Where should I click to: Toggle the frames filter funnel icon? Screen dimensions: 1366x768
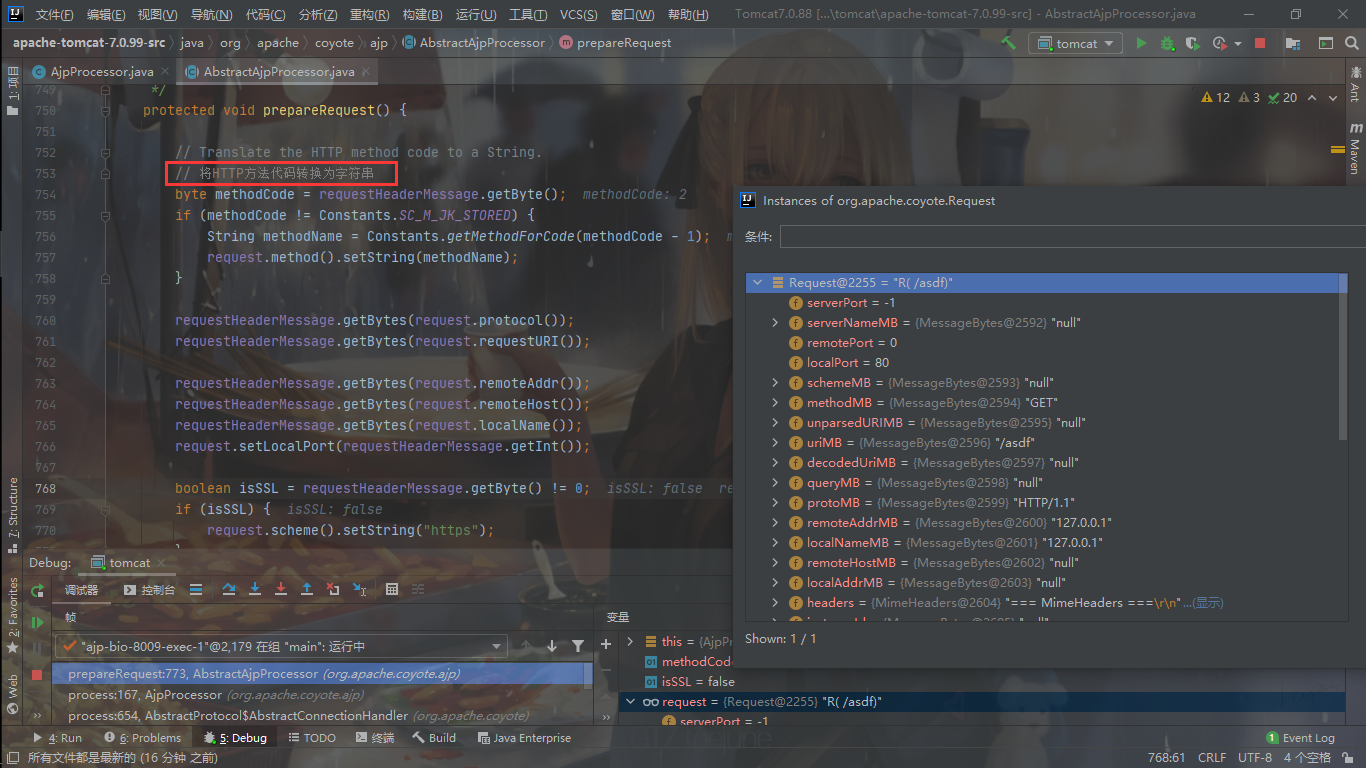[577, 646]
